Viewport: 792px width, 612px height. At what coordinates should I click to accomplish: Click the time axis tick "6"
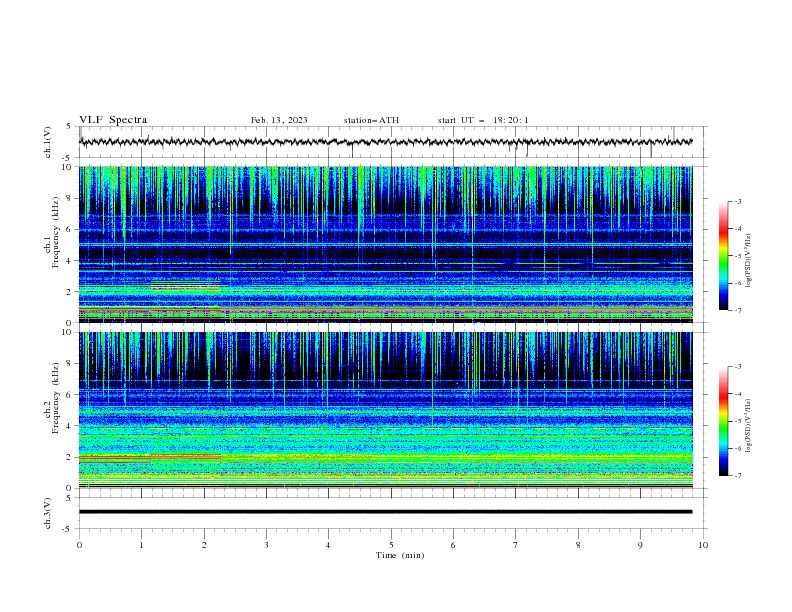tap(453, 545)
